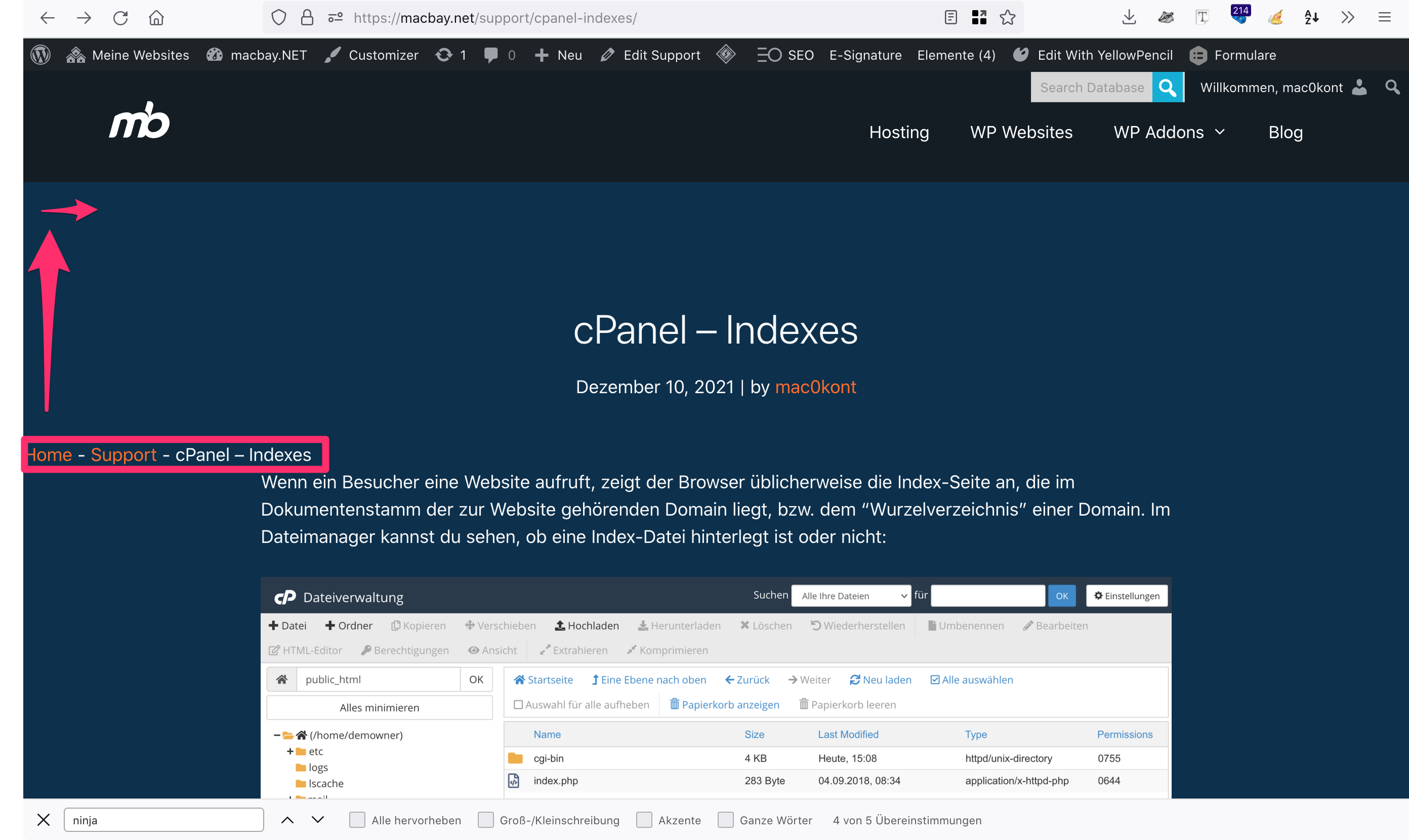Click the address bar URL
Image resolution: width=1409 pixels, height=840 pixels.
click(495, 18)
